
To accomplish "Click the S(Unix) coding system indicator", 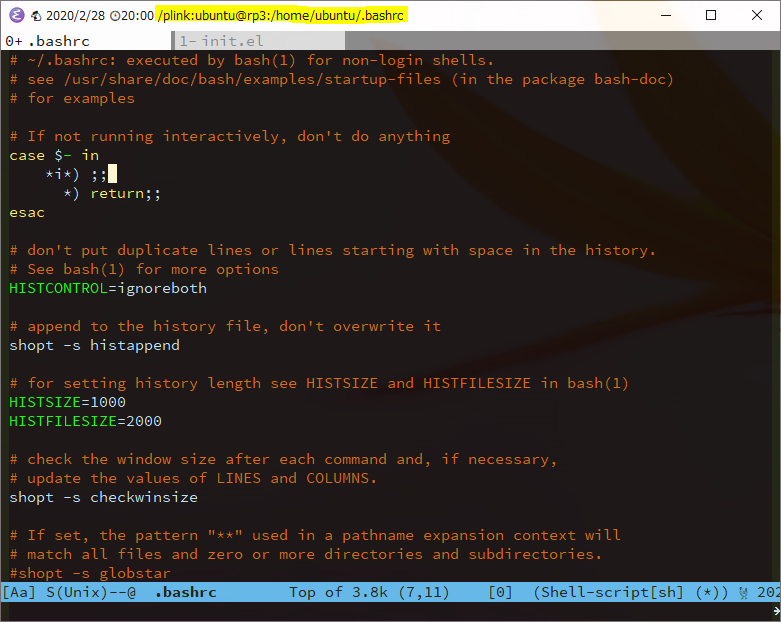I will click(x=77, y=592).
